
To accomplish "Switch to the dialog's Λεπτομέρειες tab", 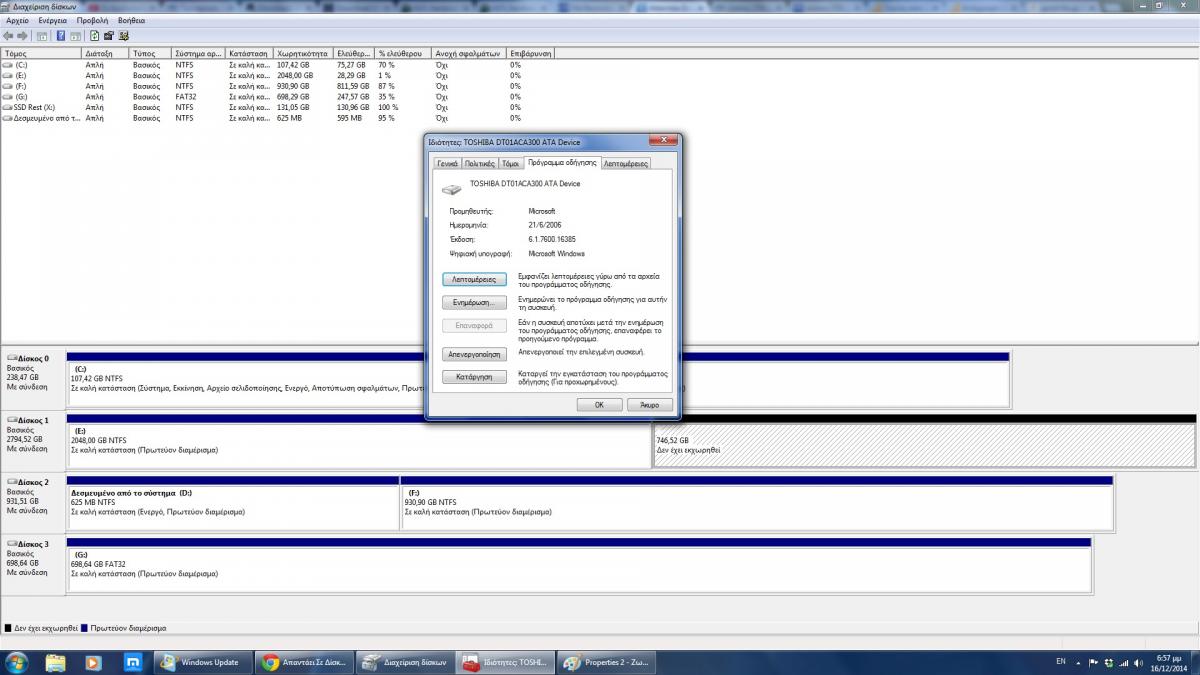I will click(x=626, y=163).
